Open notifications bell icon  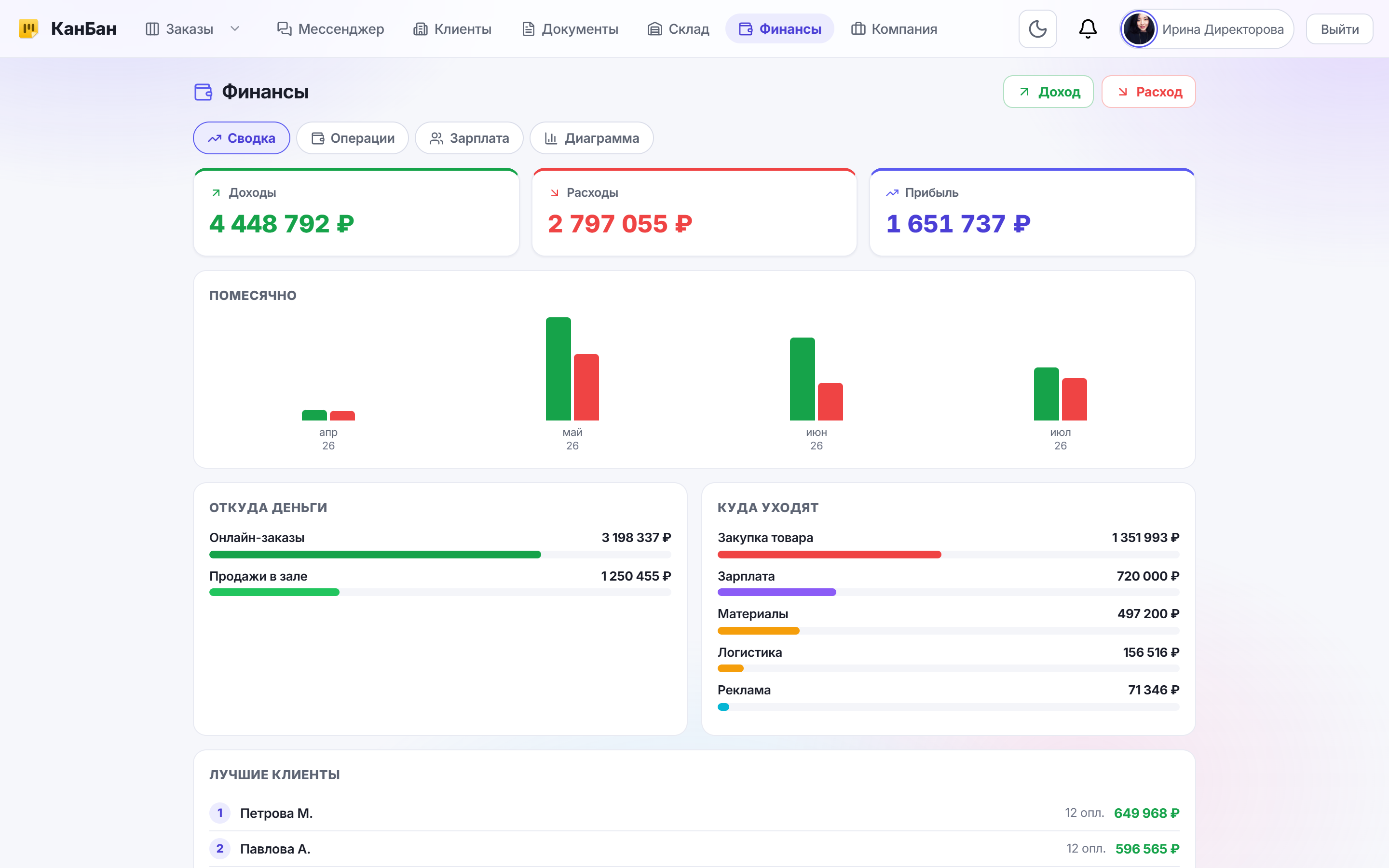click(x=1088, y=29)
